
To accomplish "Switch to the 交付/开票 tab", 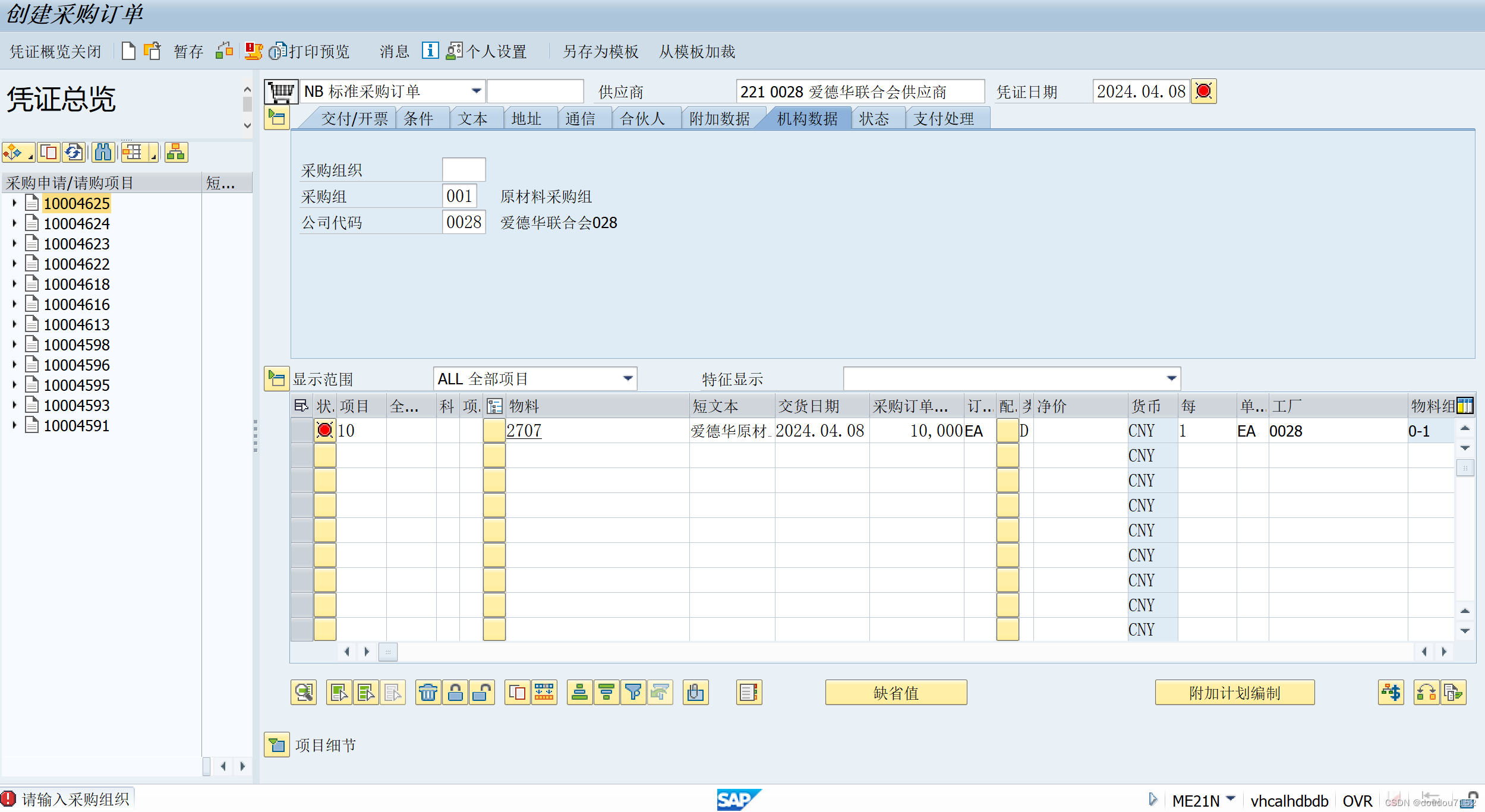I will [354, 119].
